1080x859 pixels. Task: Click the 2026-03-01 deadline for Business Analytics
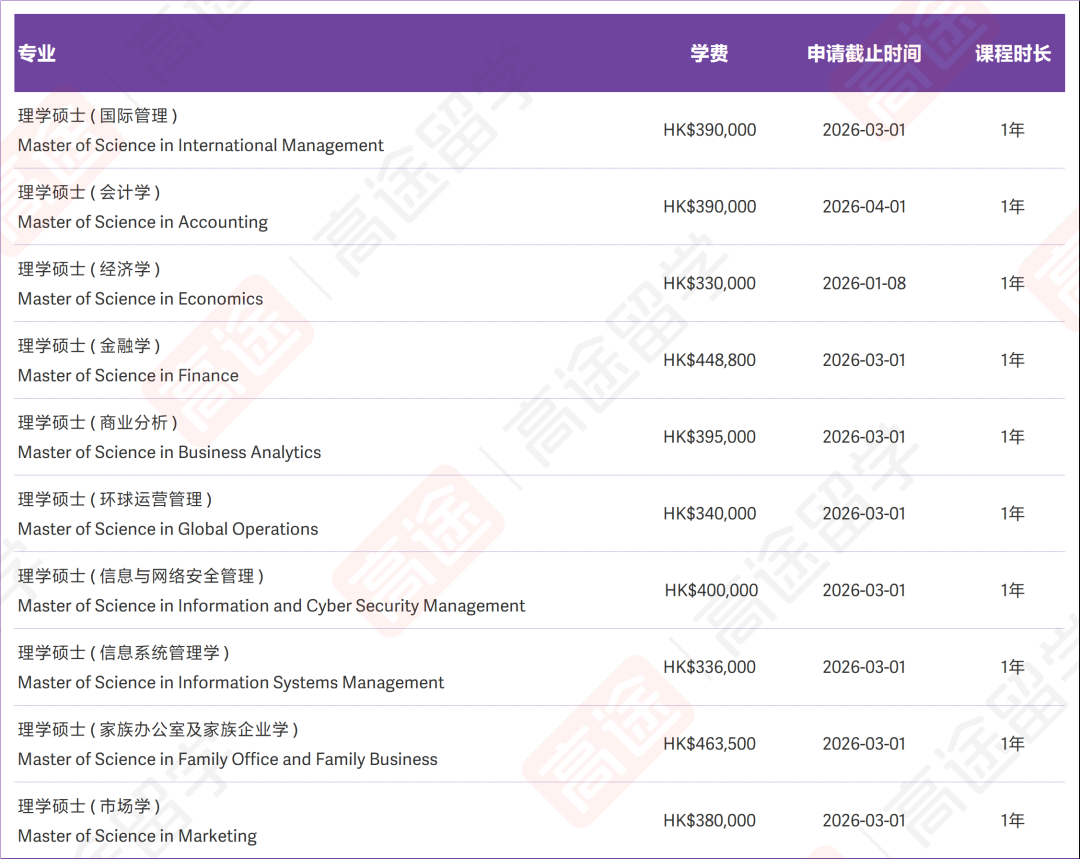click(864, 437)
